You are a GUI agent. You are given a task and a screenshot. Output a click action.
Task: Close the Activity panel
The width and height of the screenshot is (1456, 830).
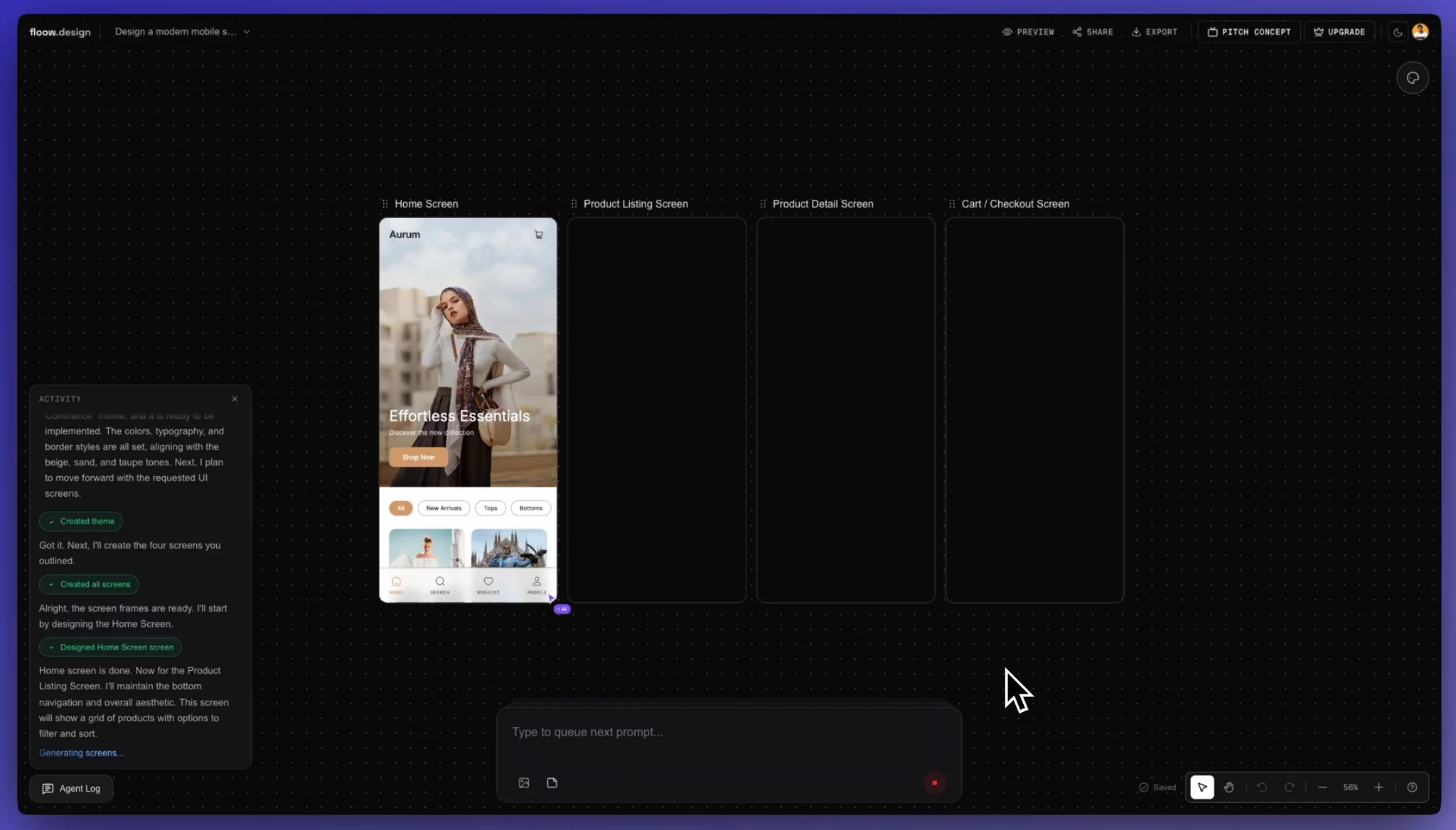[x=235, y=399]
